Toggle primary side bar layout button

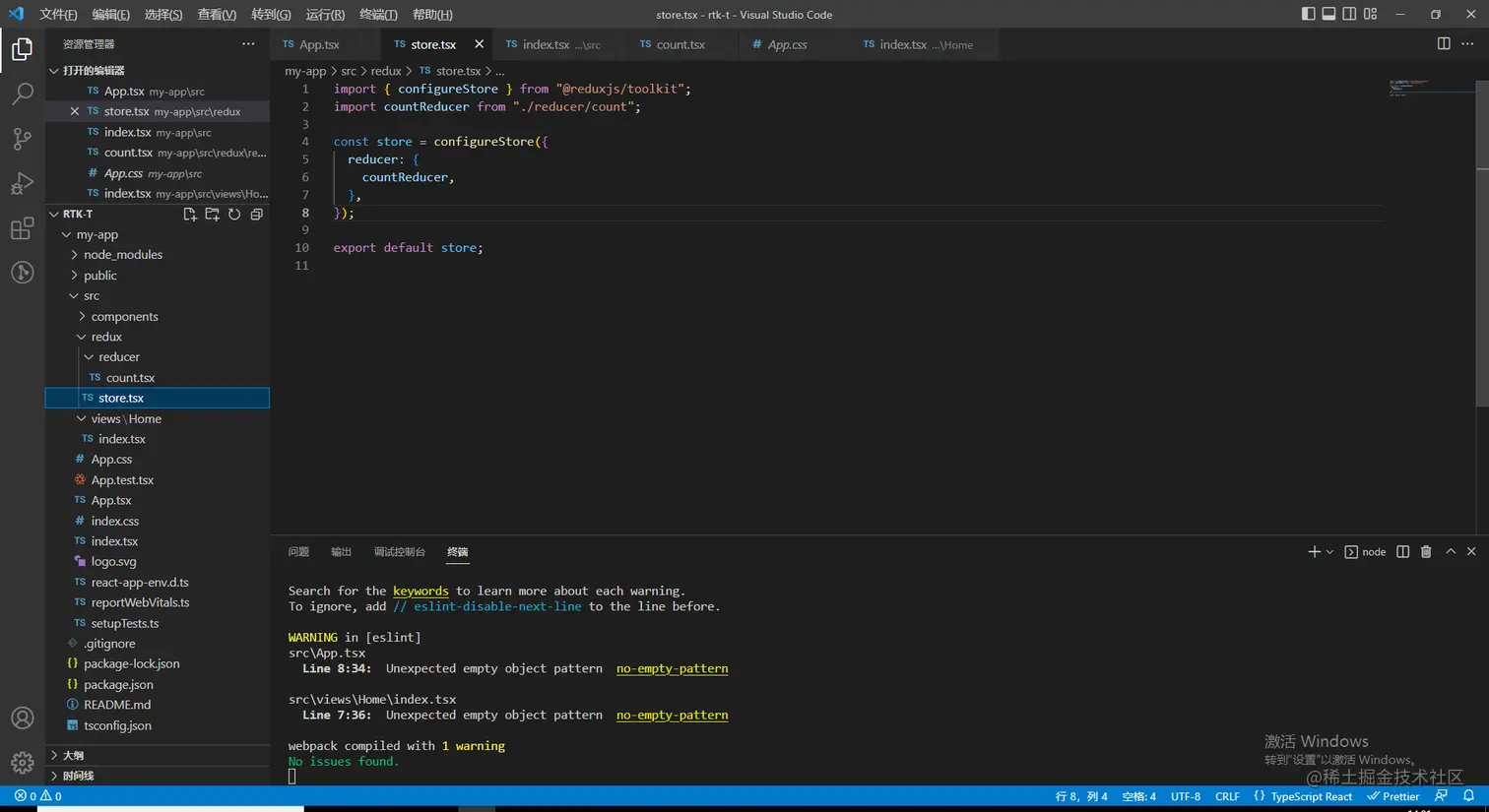tap(1308, 14)
